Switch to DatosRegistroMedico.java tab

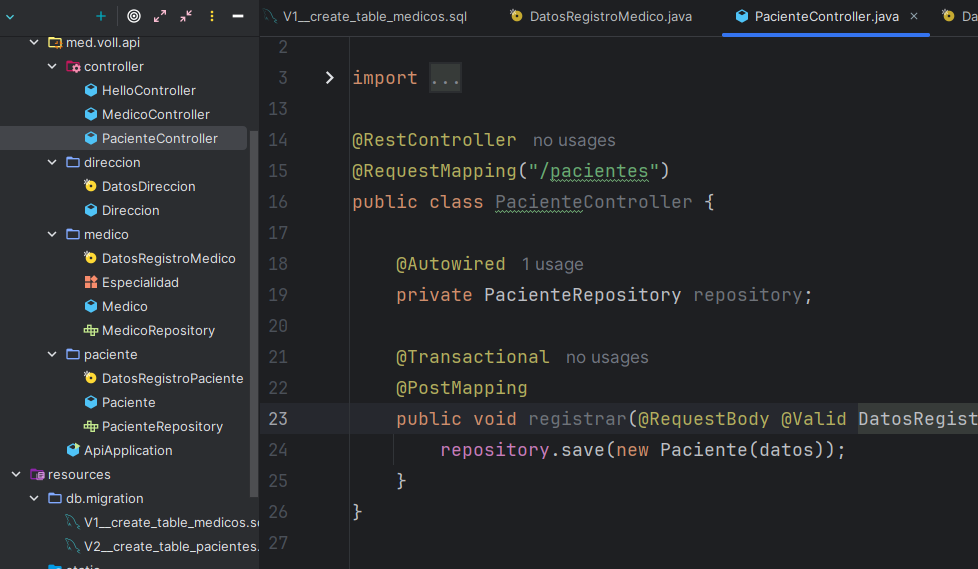click(611, 17)
